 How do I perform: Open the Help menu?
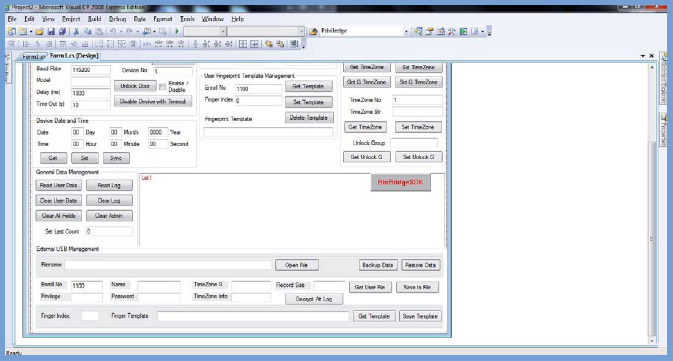(x=237, y=19)
